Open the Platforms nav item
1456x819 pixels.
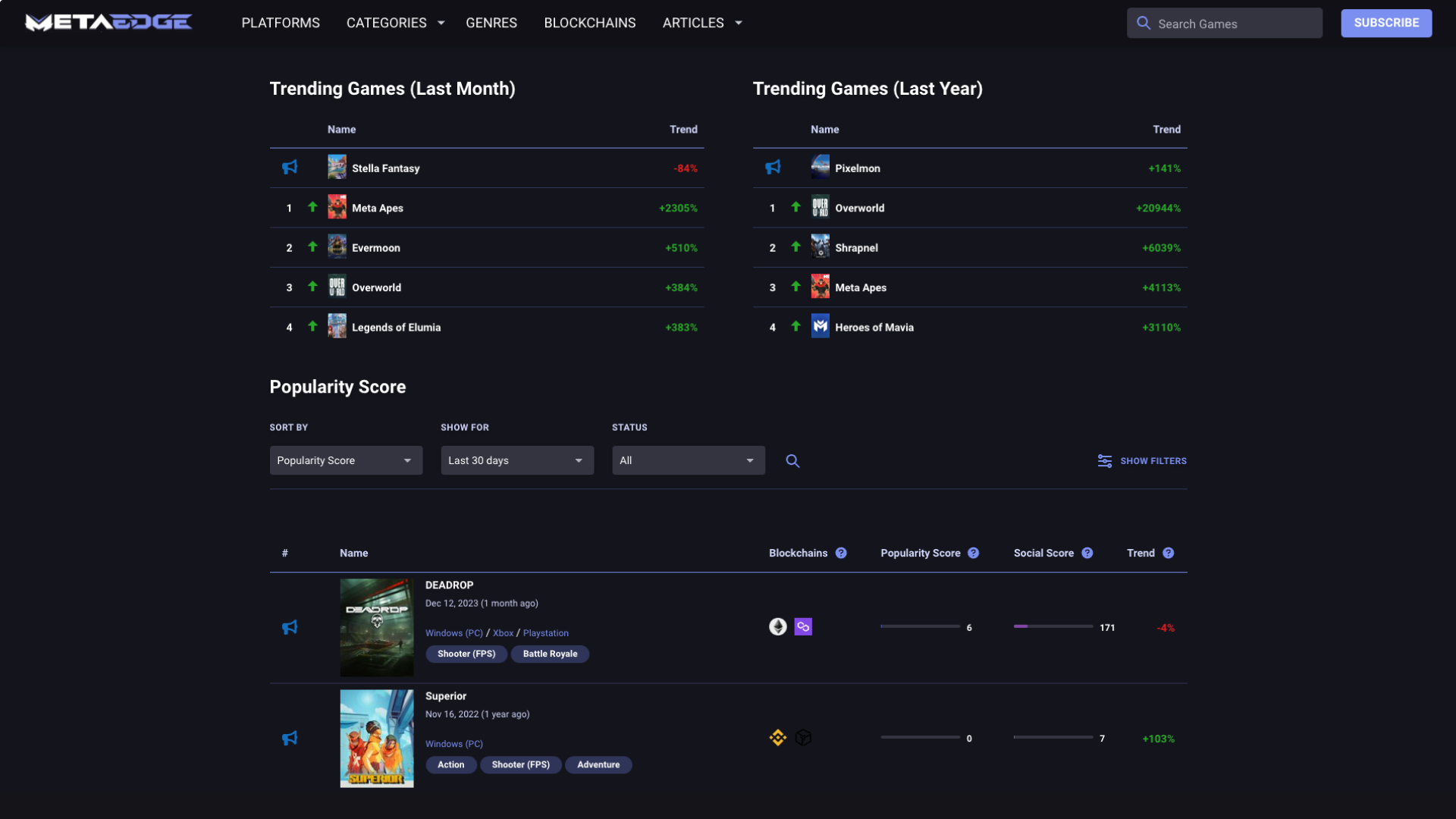281,23
